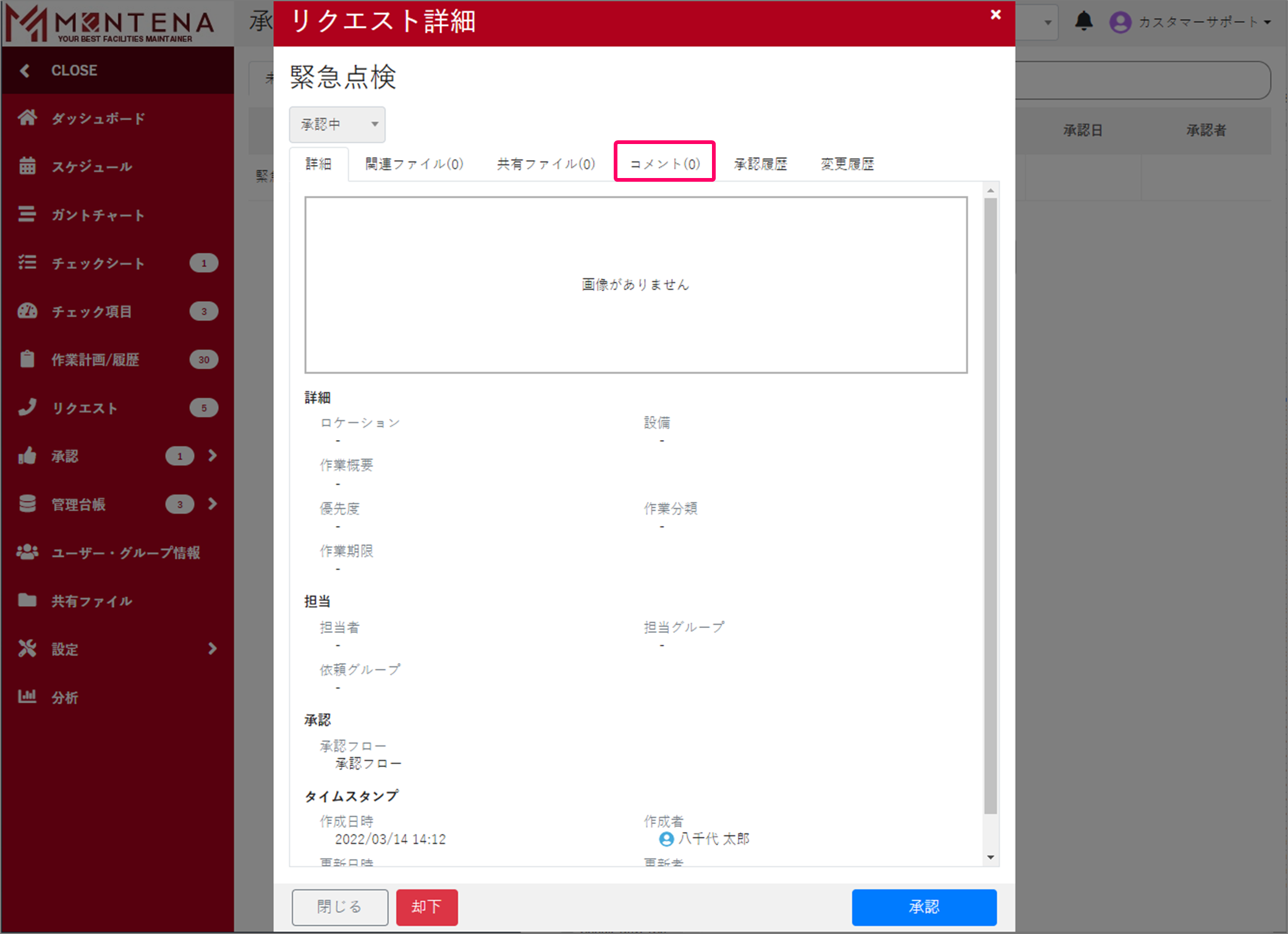Open Check Sheet list icon

(x=27, y=263)
